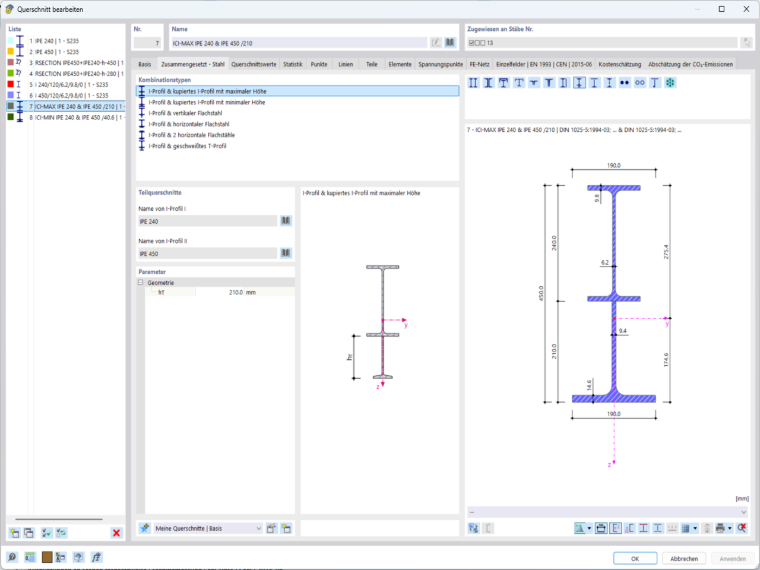
Task: Collapse the Geometrie parameter group
Action: pyautogui.click(x=141, y=283)
